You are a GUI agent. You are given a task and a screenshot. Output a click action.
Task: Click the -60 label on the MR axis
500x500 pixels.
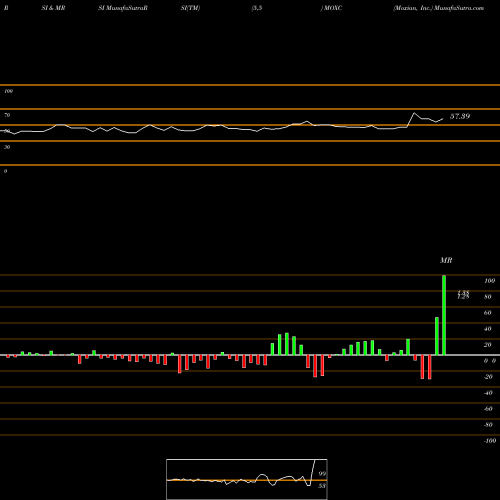tap(488, 409)
